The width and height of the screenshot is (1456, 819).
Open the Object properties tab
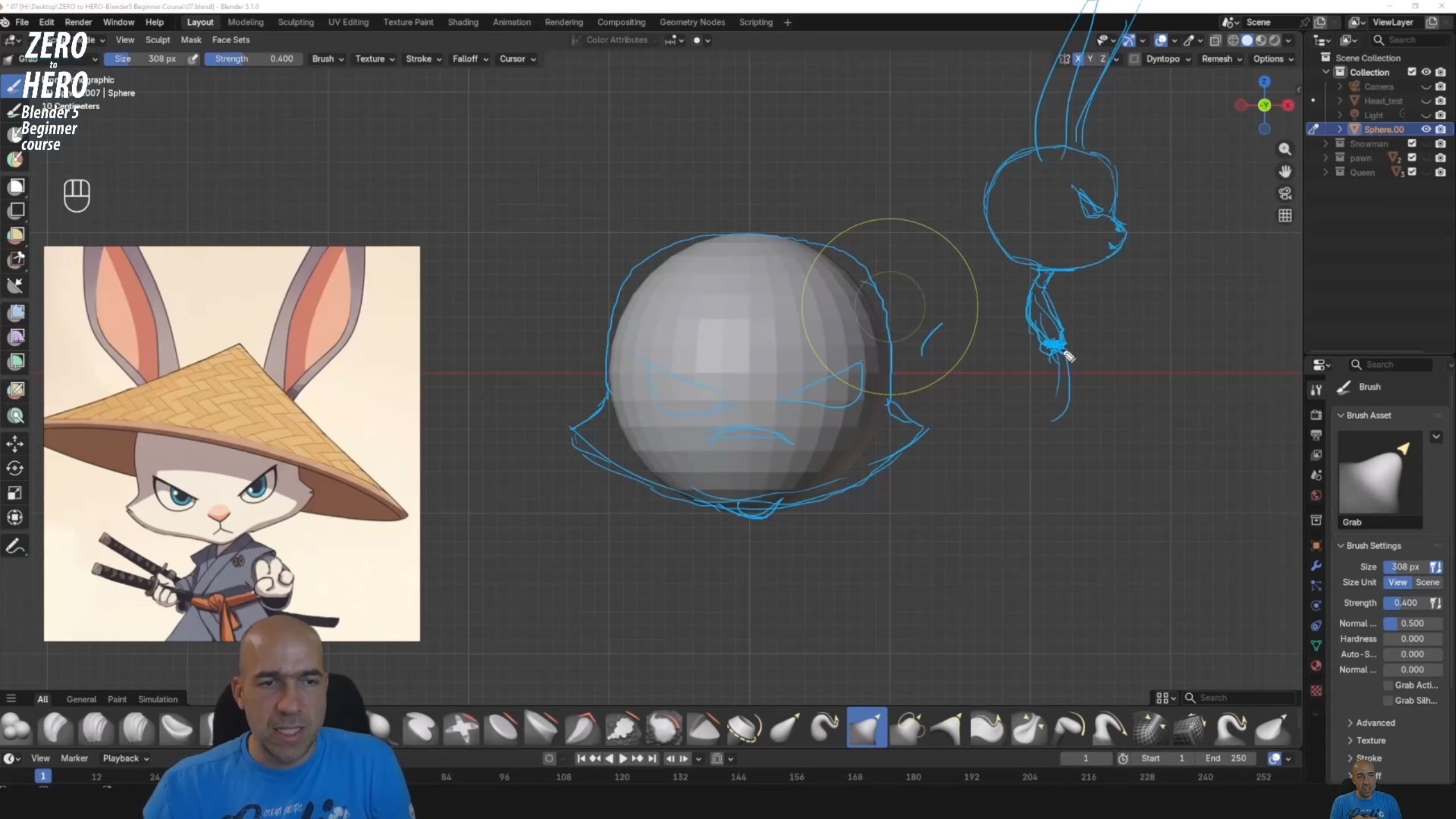(x=1316, y=545)
